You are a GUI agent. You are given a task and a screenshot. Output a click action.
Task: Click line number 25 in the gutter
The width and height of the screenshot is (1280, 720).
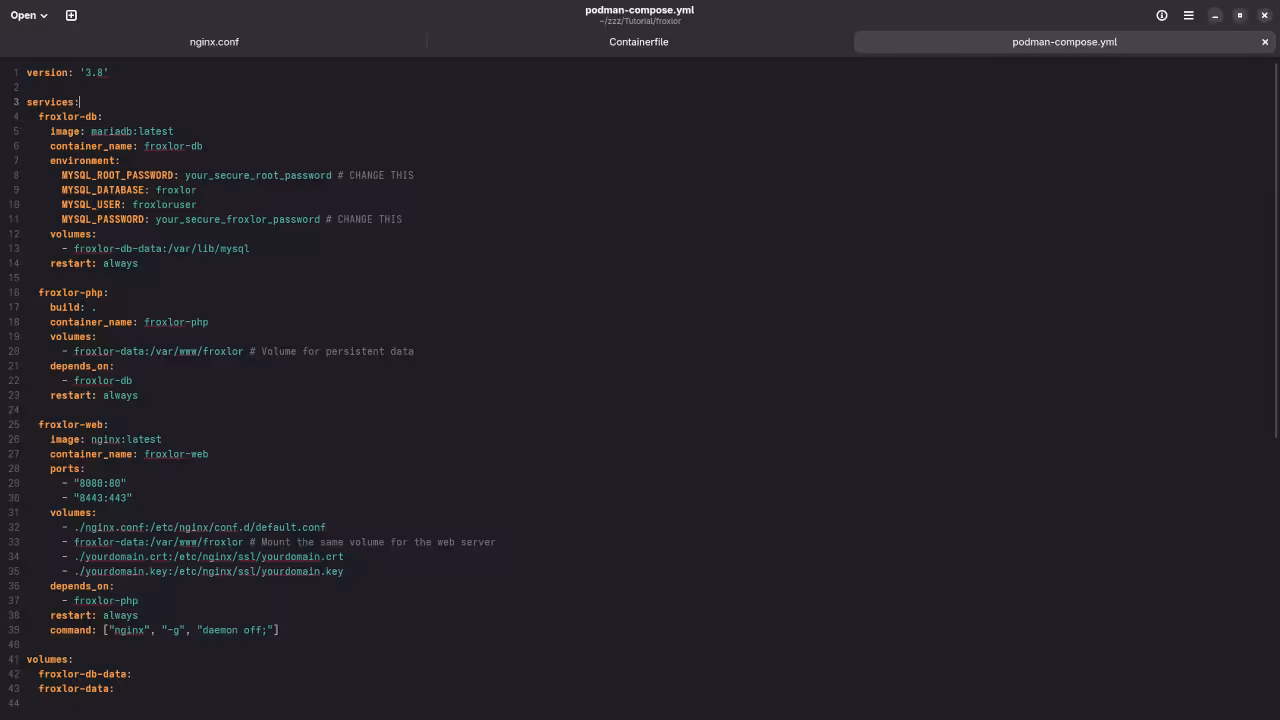click(x=14, y=425)
